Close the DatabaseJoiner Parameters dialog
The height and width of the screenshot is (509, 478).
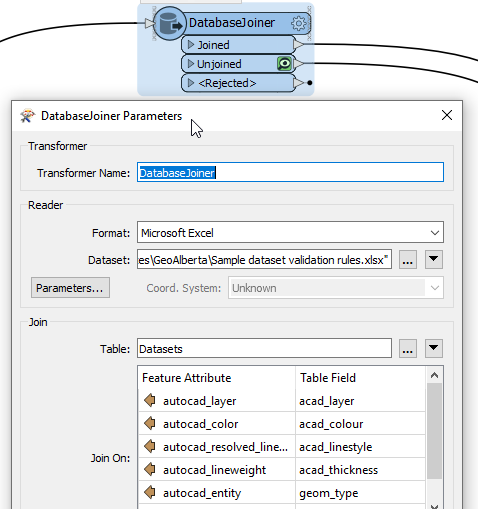(447, 115)
